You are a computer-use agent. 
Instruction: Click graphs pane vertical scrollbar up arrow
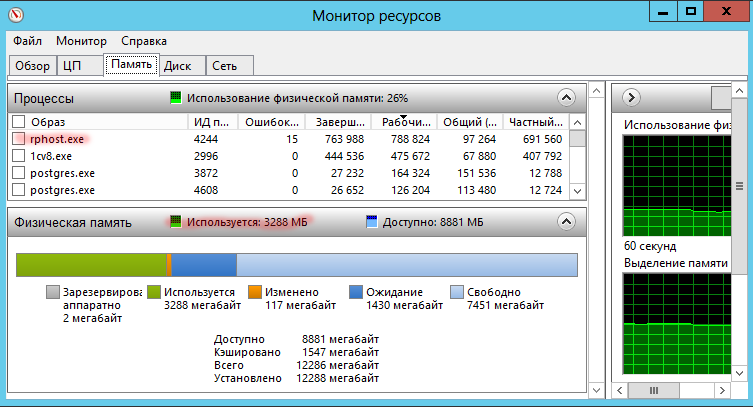coord(739,91)
